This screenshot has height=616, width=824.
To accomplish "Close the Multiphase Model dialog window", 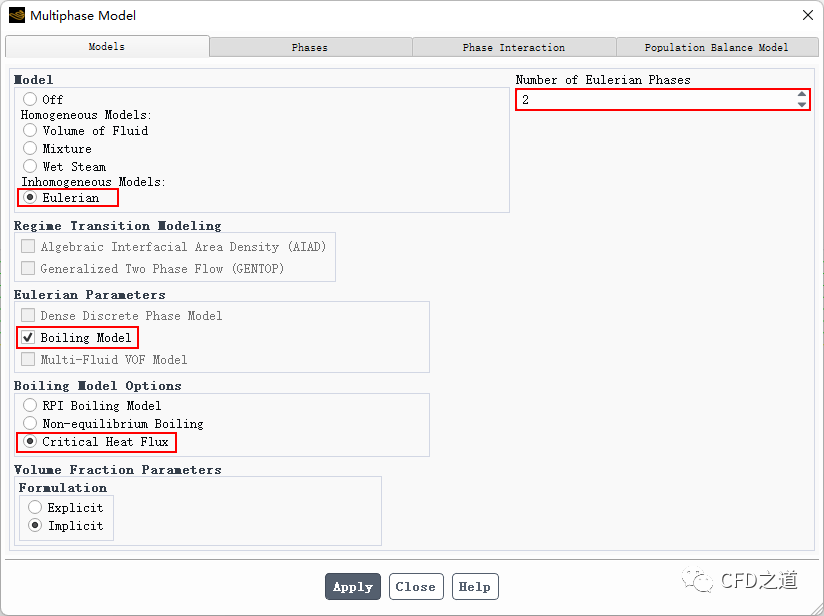I will click(807, 15).
